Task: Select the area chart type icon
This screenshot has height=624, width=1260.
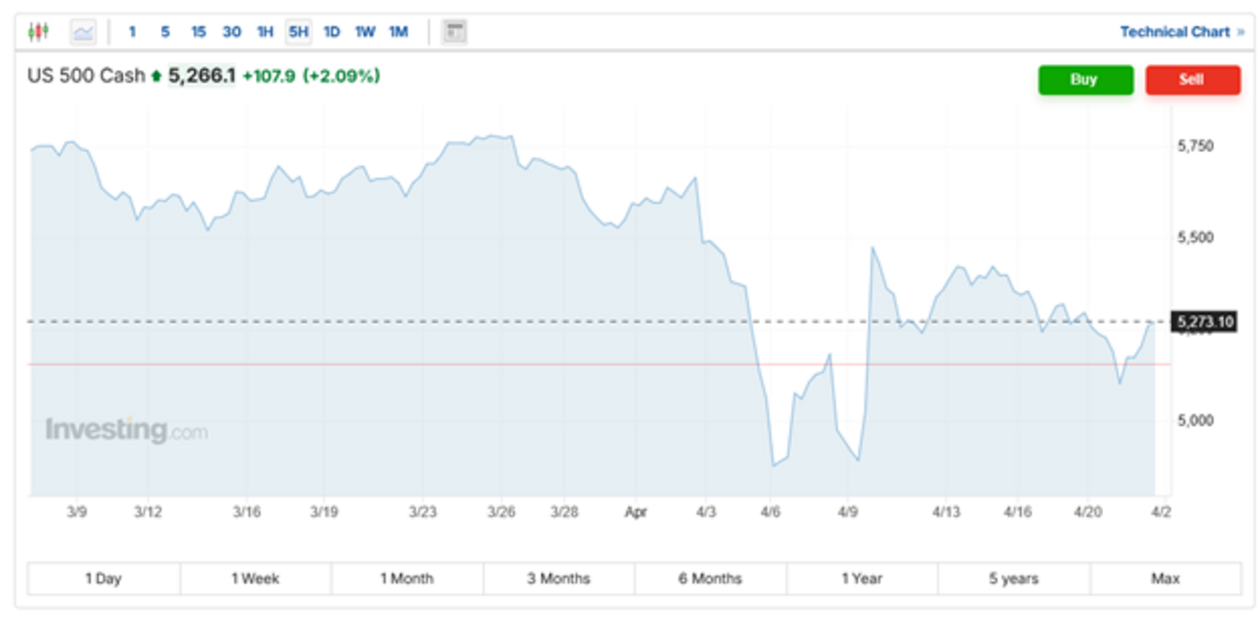Action: click(x=83, y=32)
